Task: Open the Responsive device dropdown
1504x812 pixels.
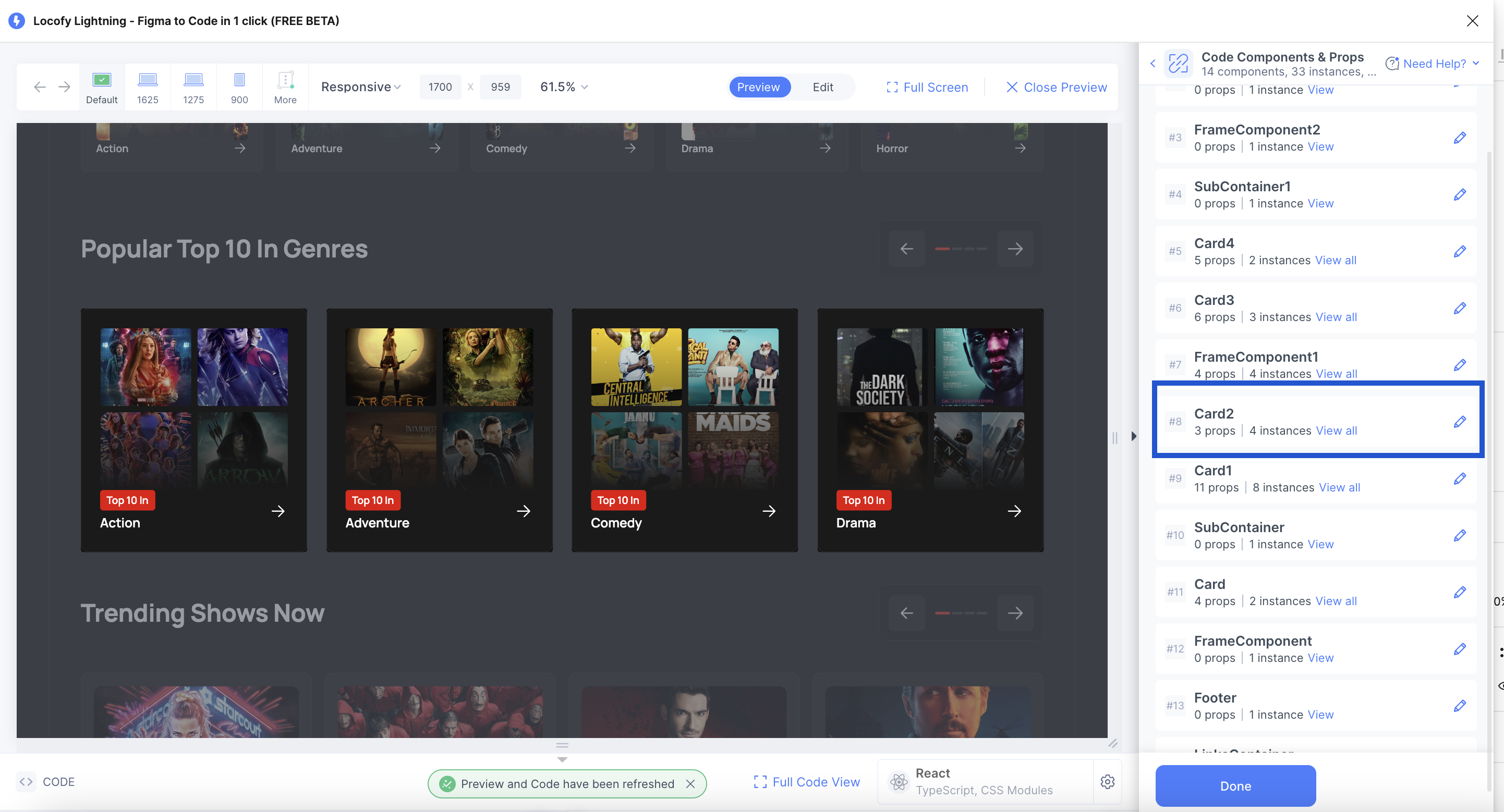Action: [361, 87]
